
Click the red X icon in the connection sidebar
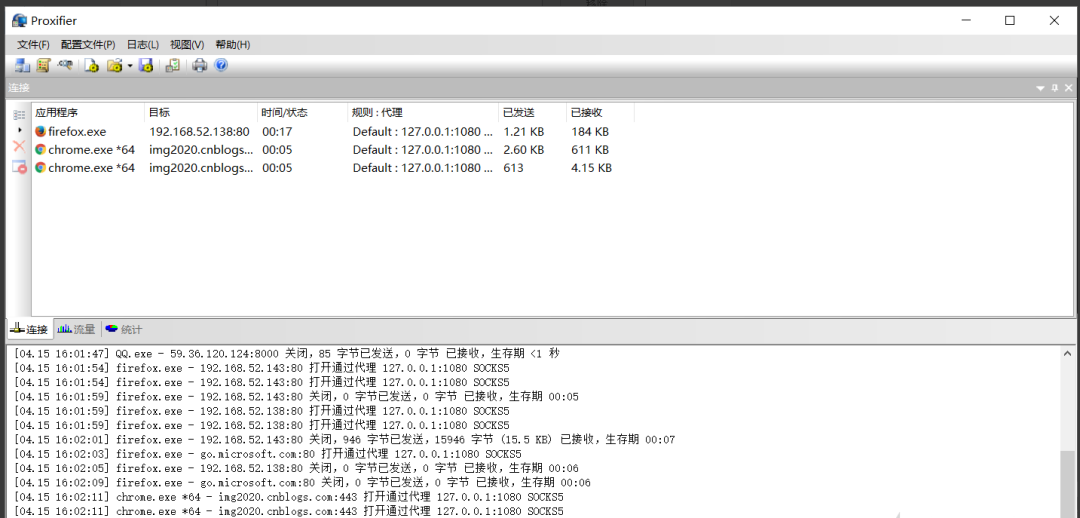(19, 147)
